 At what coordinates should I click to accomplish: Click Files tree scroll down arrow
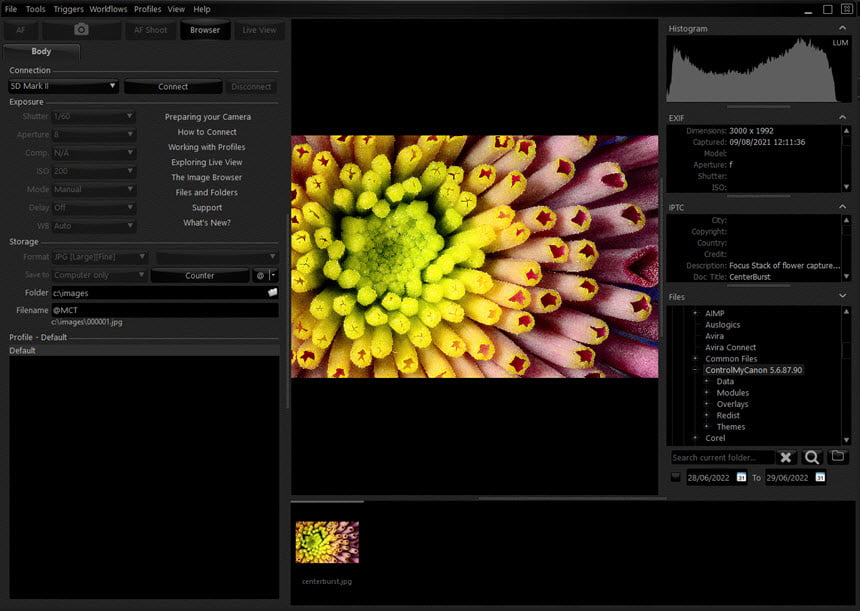point(846,440)
